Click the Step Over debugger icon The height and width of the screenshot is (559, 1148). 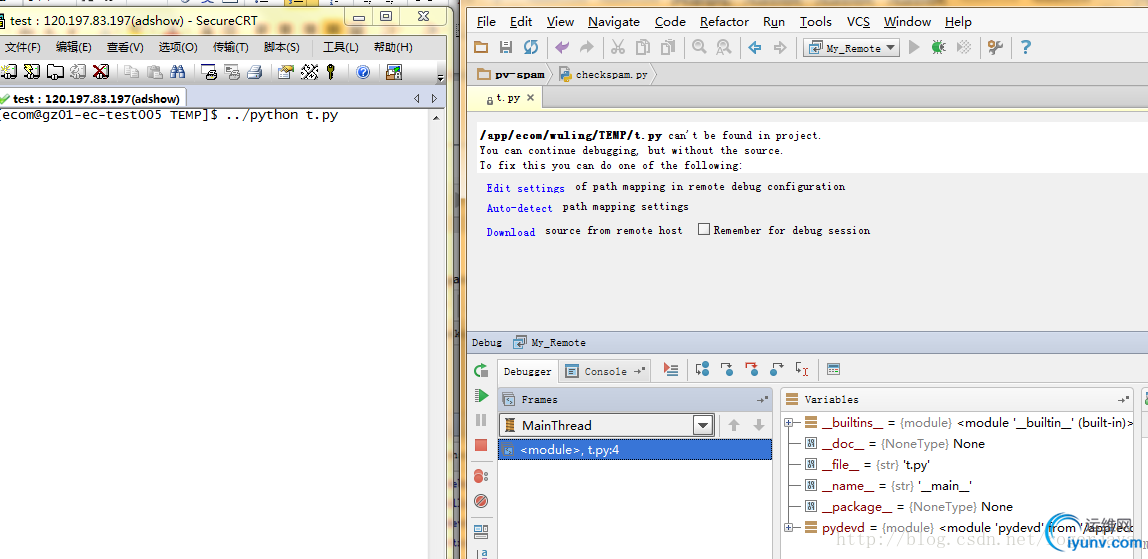tap(702, 369)
